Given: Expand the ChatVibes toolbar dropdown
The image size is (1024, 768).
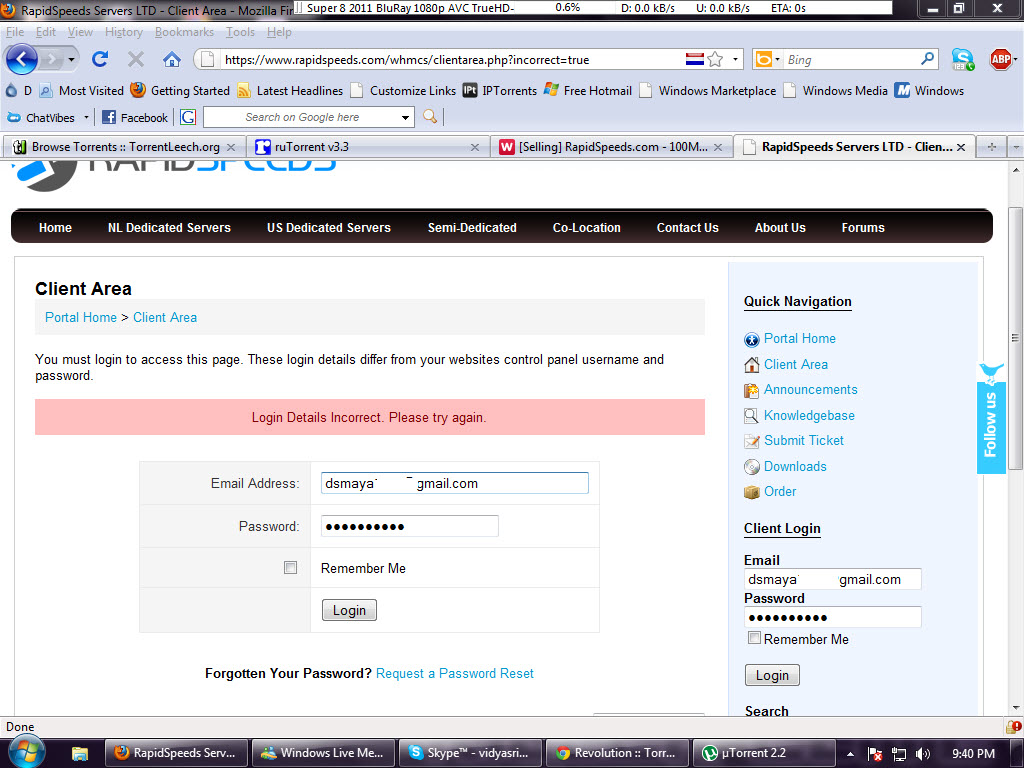Looking at the screenshot, I should pos(86,118).
